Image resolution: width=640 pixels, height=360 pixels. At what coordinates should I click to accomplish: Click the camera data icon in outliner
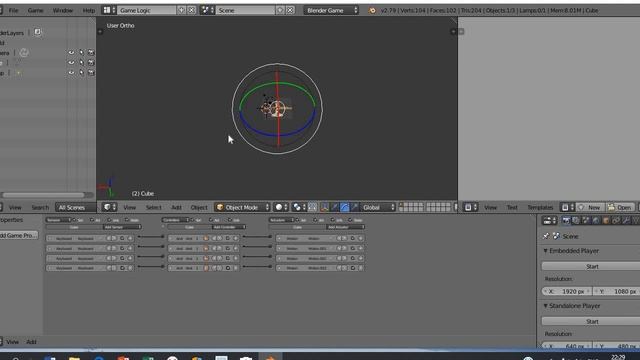(x=24, y=53)
